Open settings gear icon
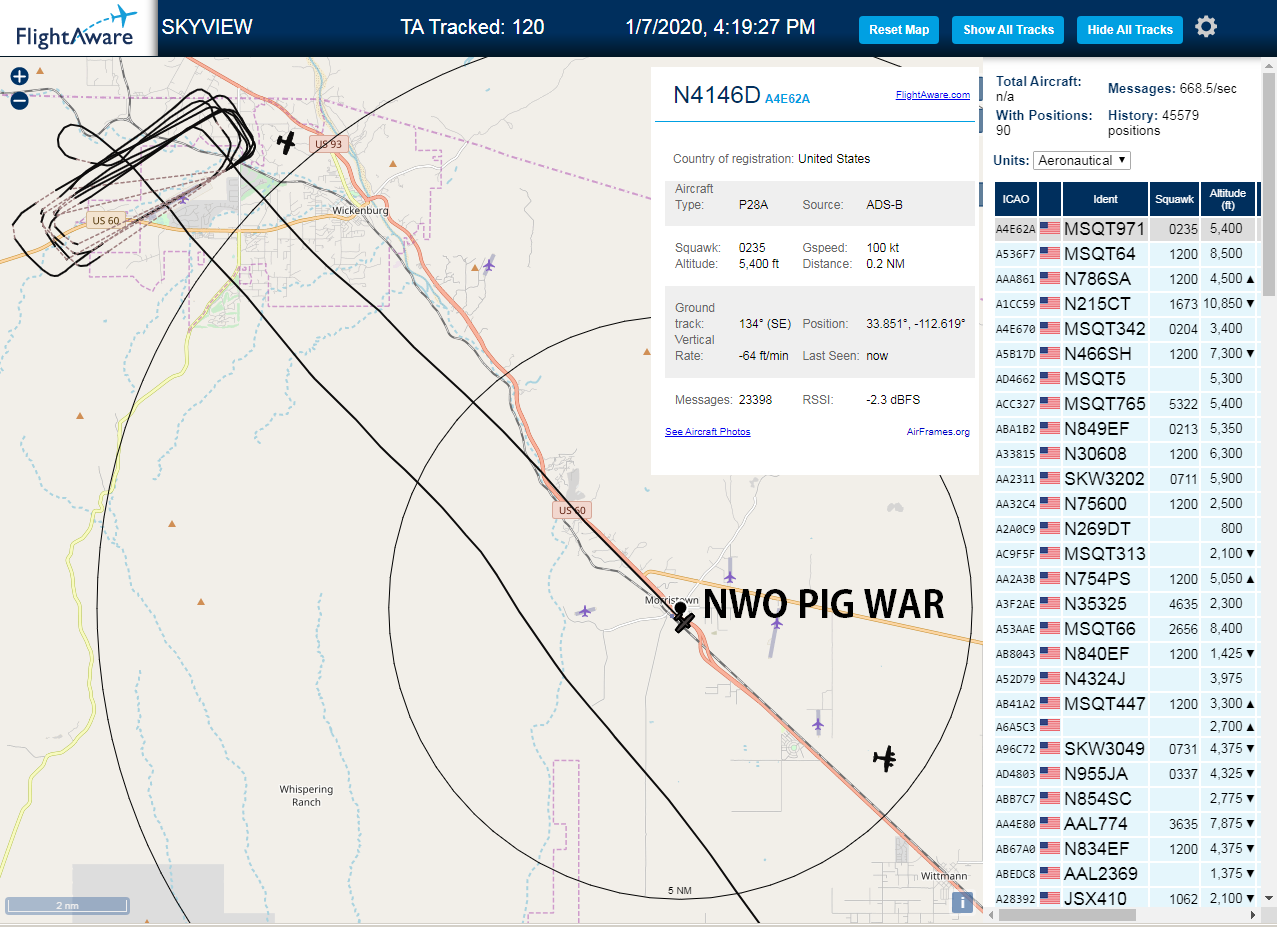 1206,27
